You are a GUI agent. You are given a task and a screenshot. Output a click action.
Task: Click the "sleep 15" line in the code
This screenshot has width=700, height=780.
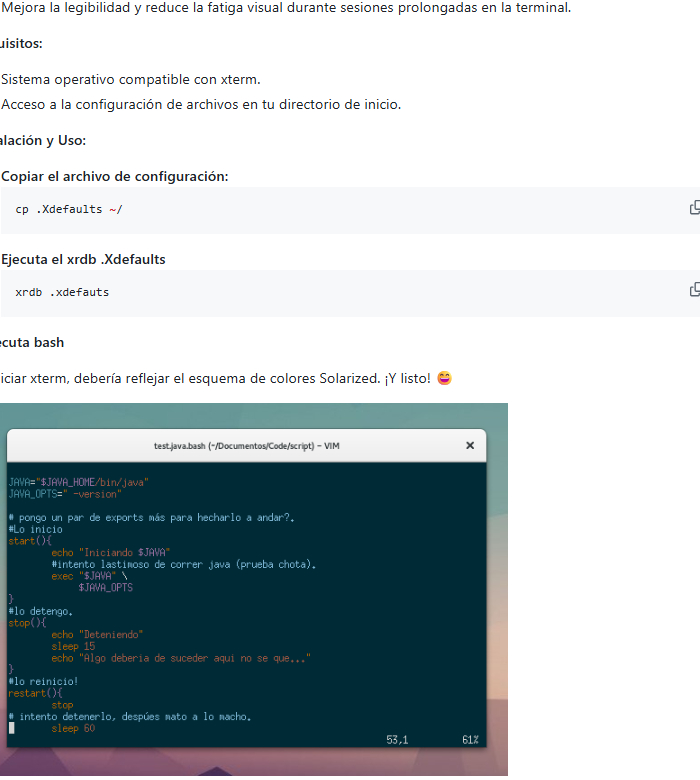point(72,646)
